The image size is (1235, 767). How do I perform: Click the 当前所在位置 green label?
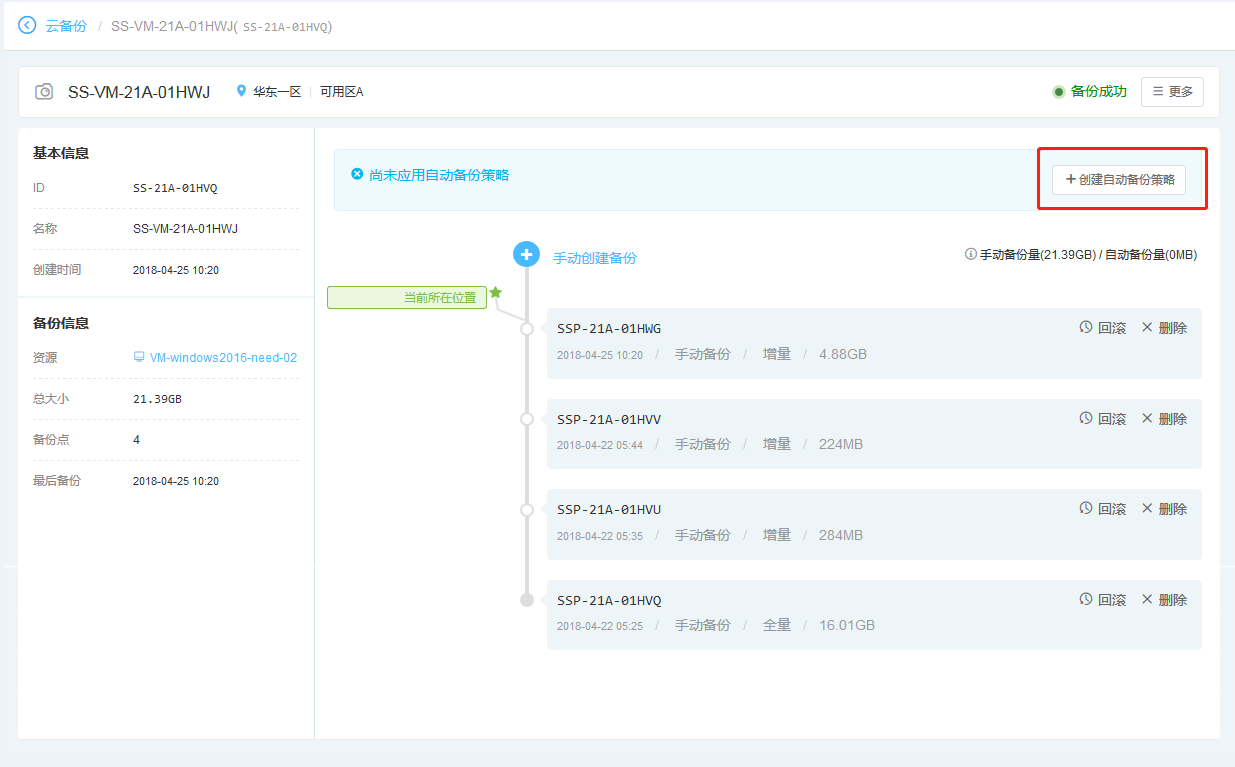point(407,298)
